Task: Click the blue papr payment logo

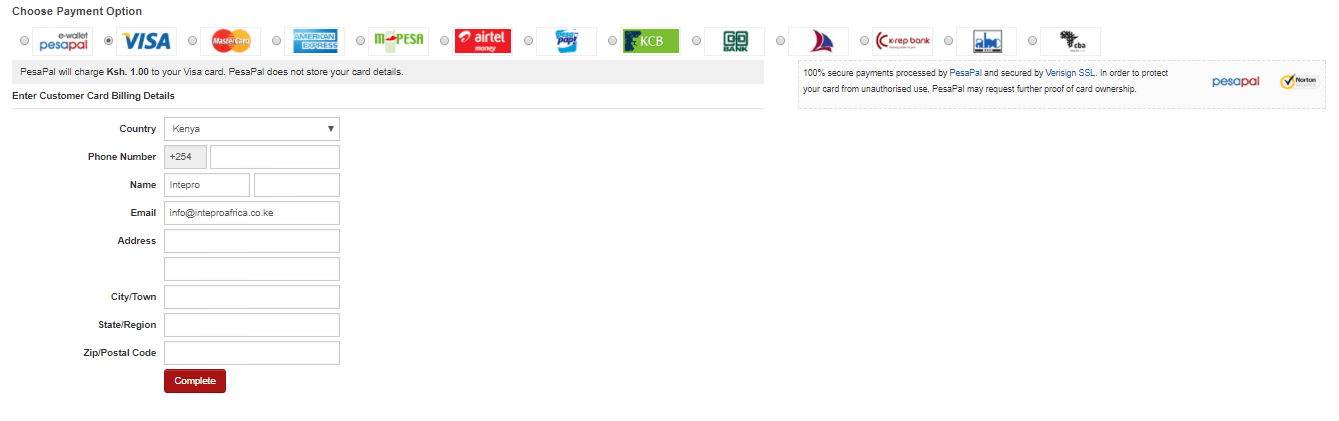Action: 567,41
